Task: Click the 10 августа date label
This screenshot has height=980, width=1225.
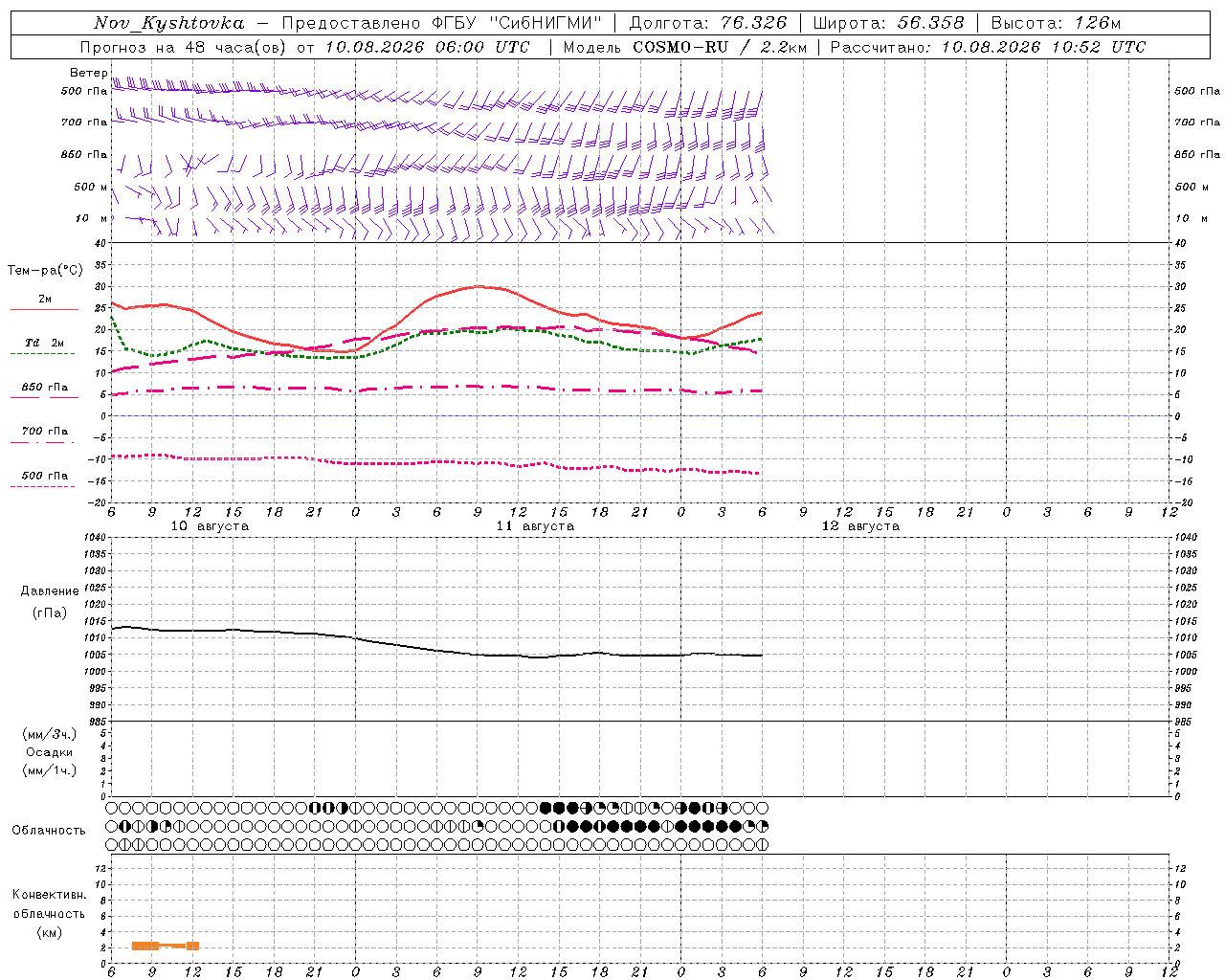Action: pyautogui.click(x=210, y=526)
